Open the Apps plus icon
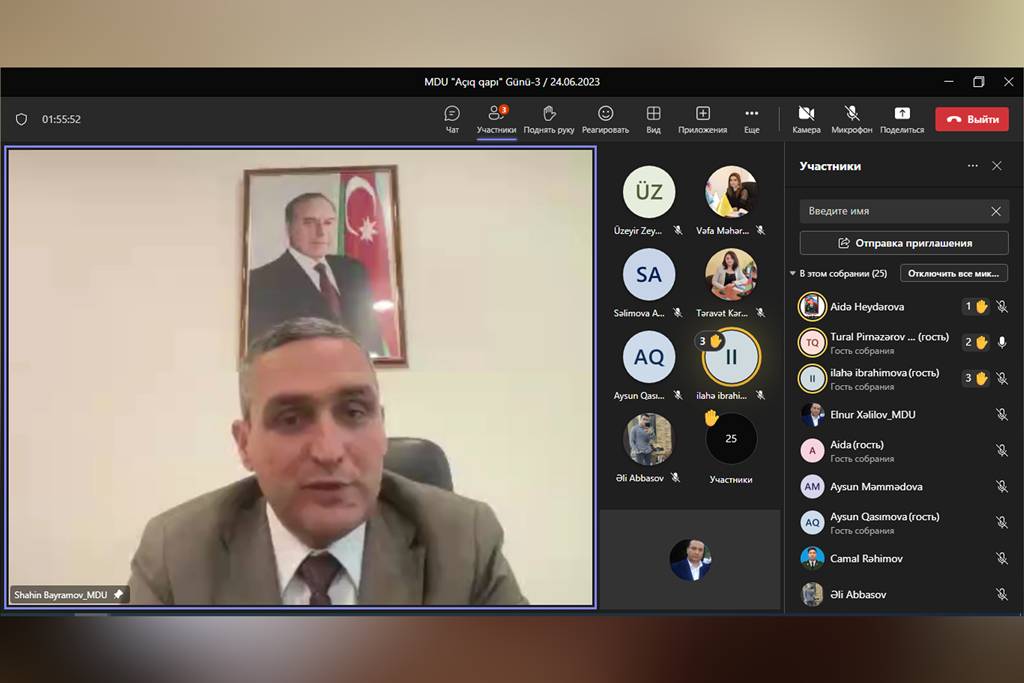Image resolution: width=1024 pixels, height=683 pixels. point(703,114)
